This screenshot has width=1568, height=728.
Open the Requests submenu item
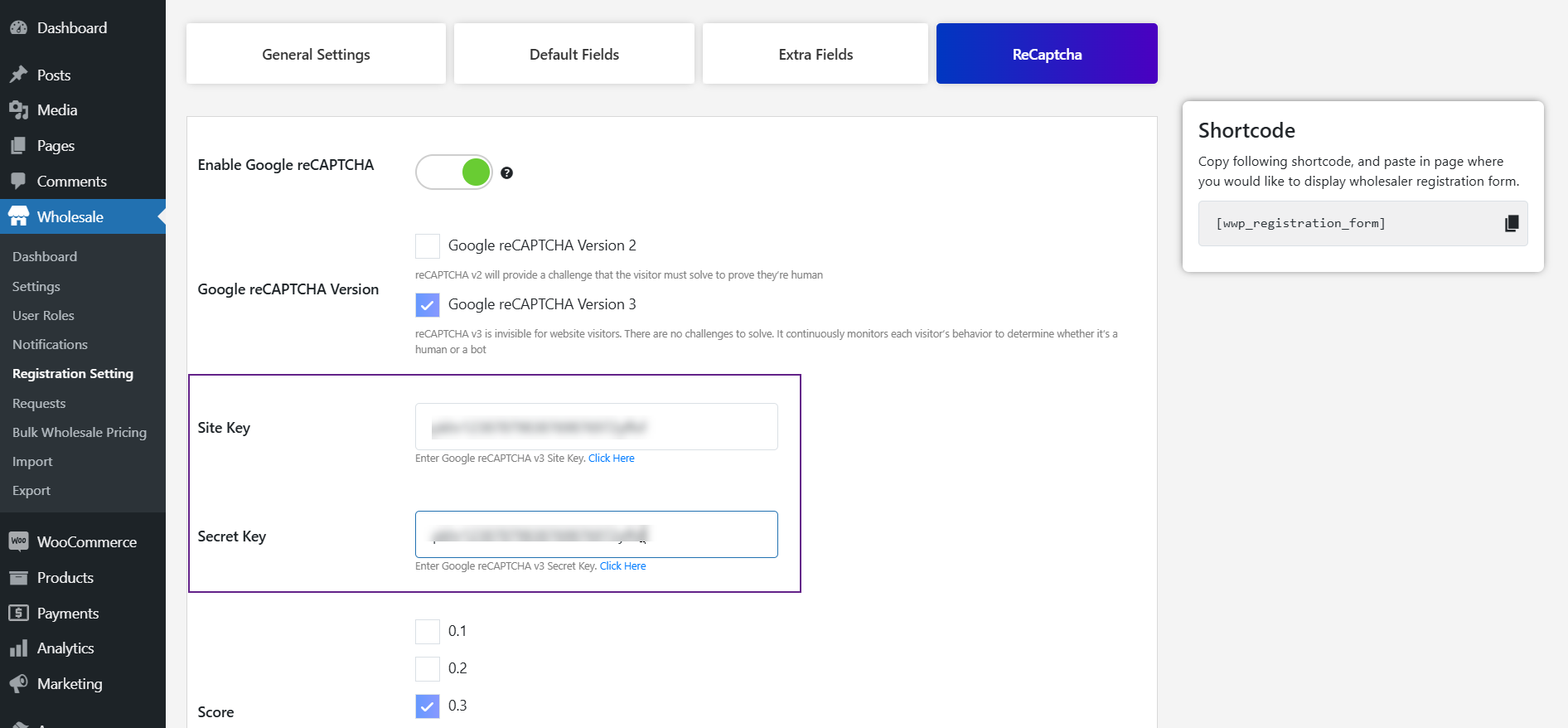[x=39, y=403]
